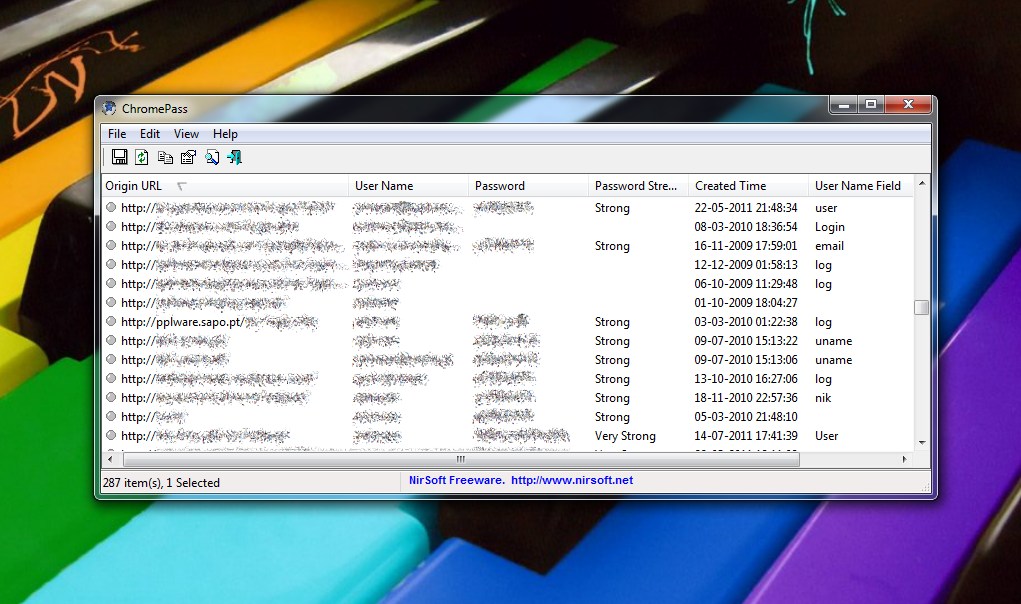
Task: Click the row icon of the 09-07-2010 15:13:06 entry
Action: [111, 359]
